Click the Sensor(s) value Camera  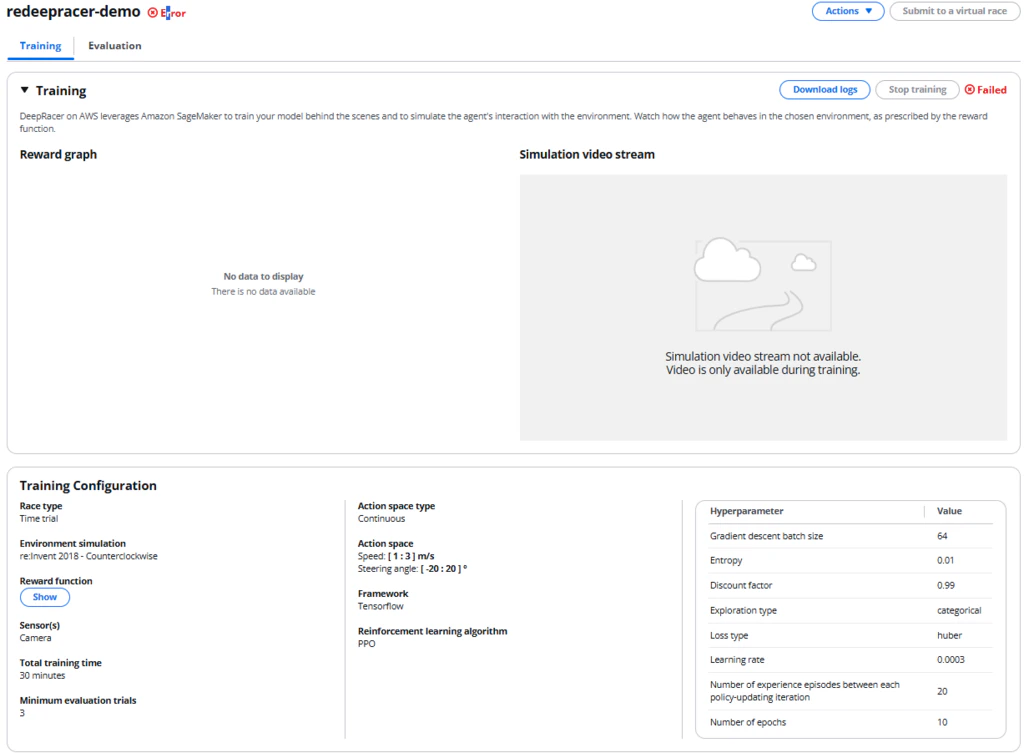35,638
